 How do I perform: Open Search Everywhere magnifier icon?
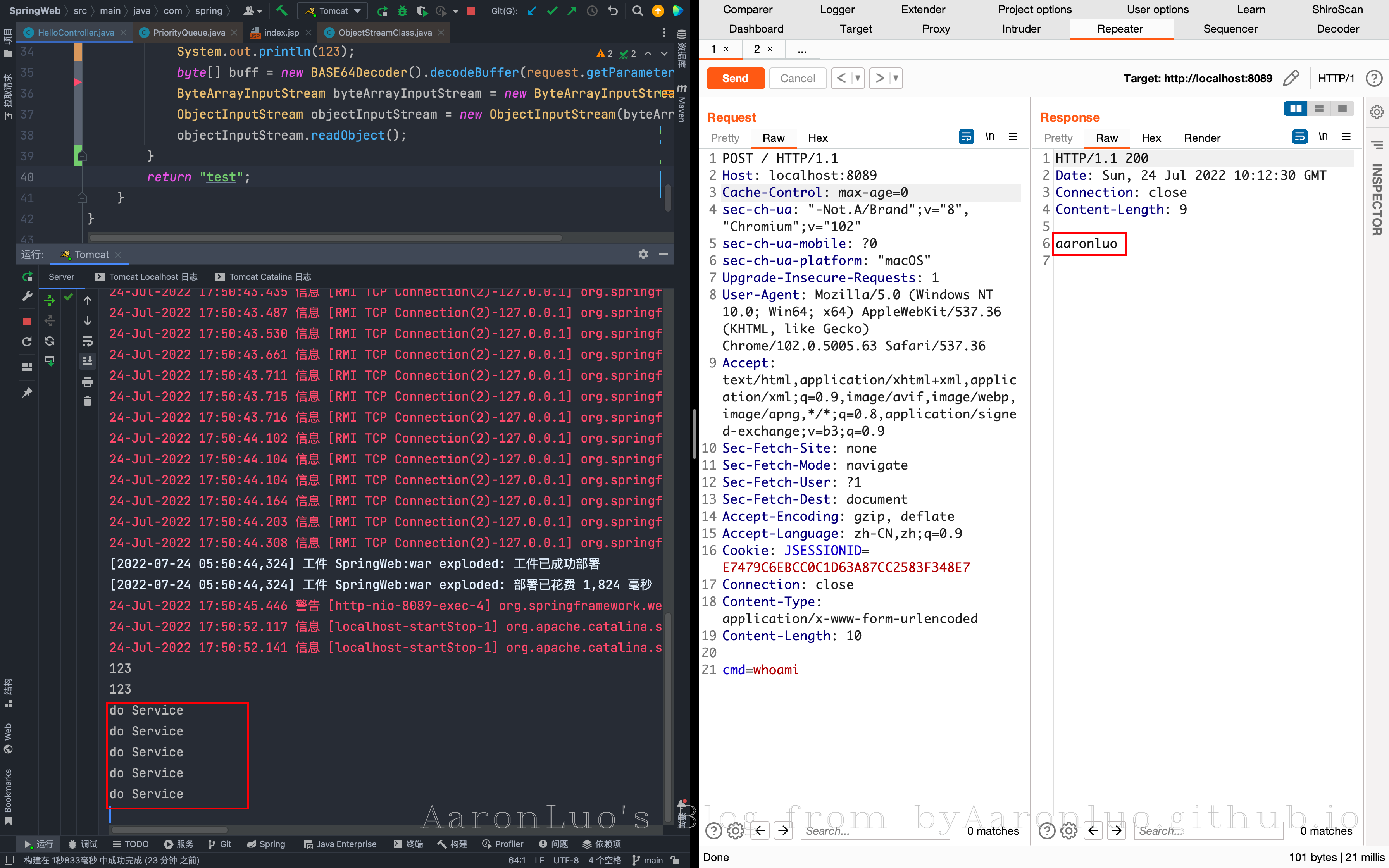637,11
